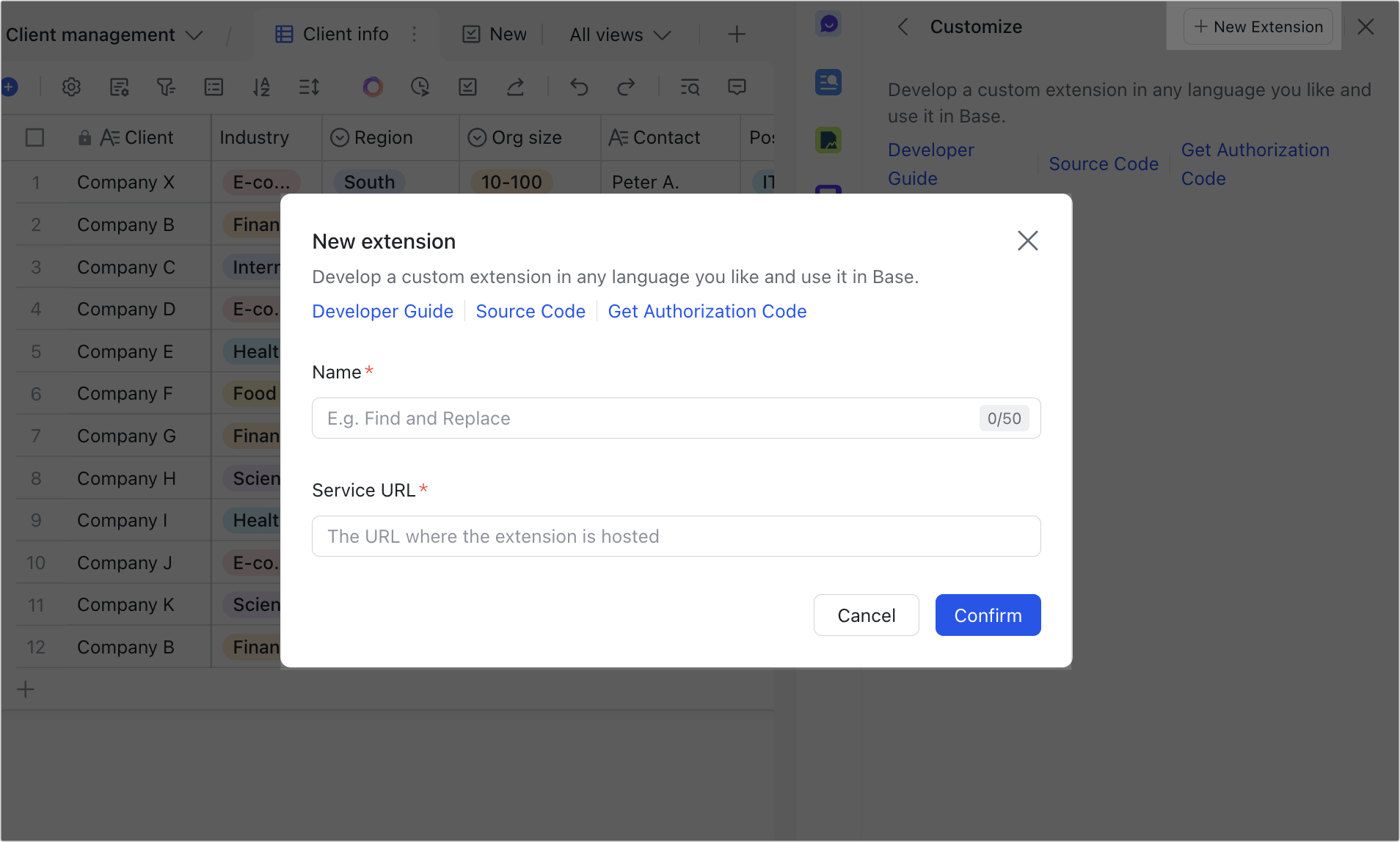Click the New Extension button

(1258, 26)
